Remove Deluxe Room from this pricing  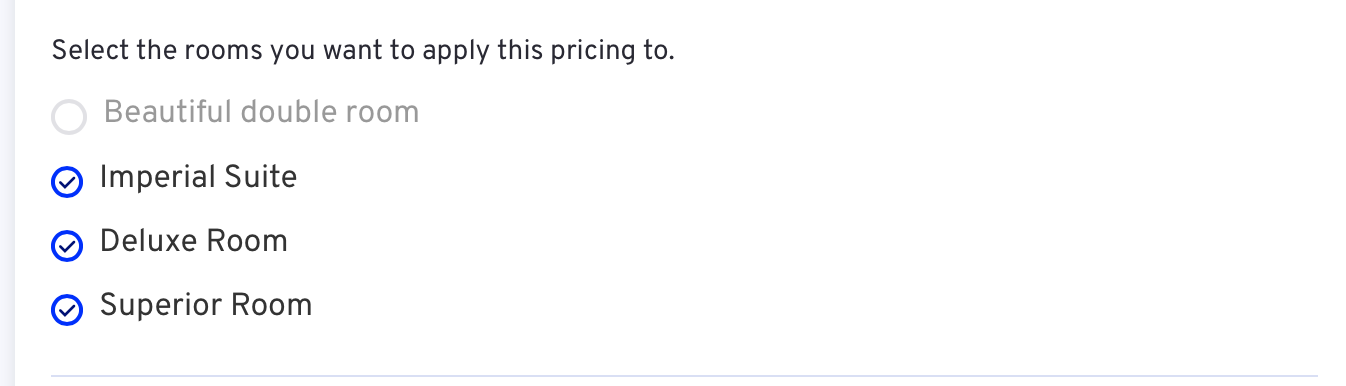66,246
